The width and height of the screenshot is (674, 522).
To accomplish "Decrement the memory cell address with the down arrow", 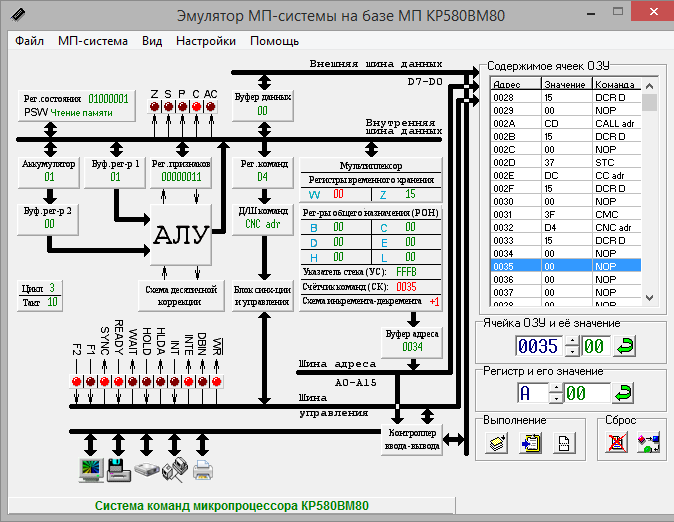I will (x=572, y=351).
